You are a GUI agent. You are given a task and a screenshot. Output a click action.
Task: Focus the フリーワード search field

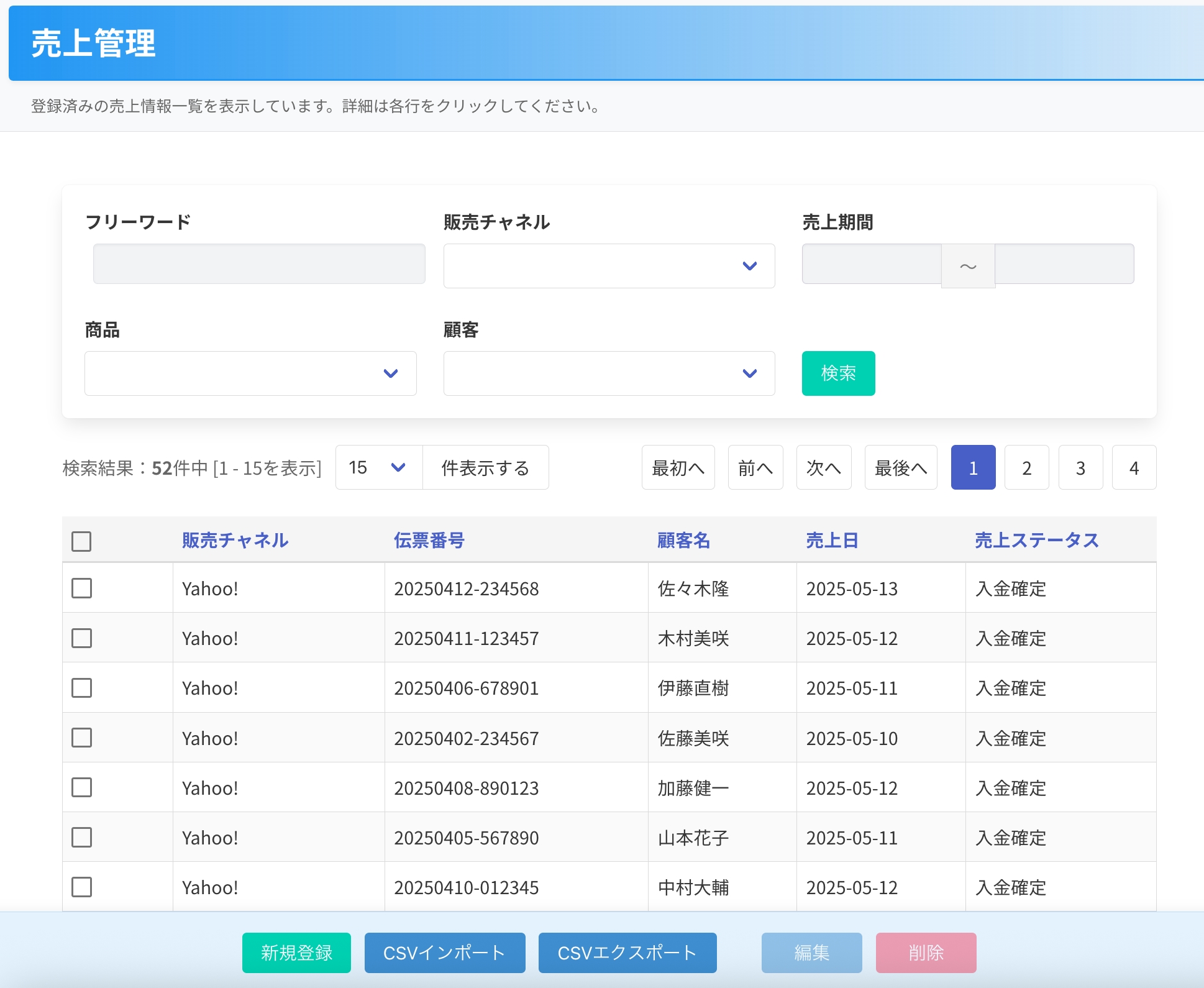tap(259, 264)
